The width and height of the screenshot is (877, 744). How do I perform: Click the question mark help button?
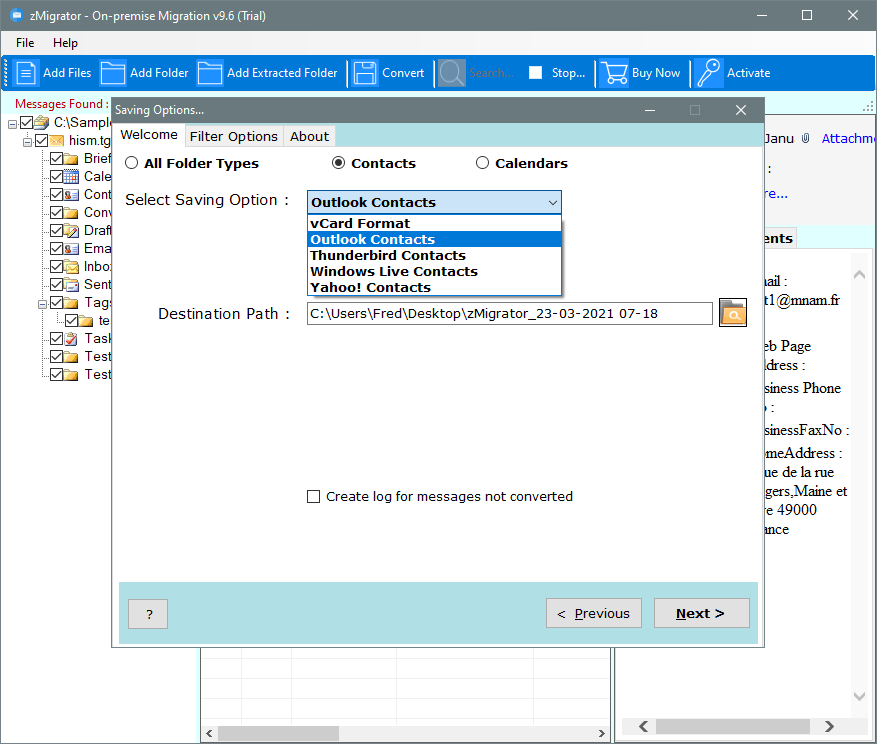pyautogui.click(x=148, y=614)
